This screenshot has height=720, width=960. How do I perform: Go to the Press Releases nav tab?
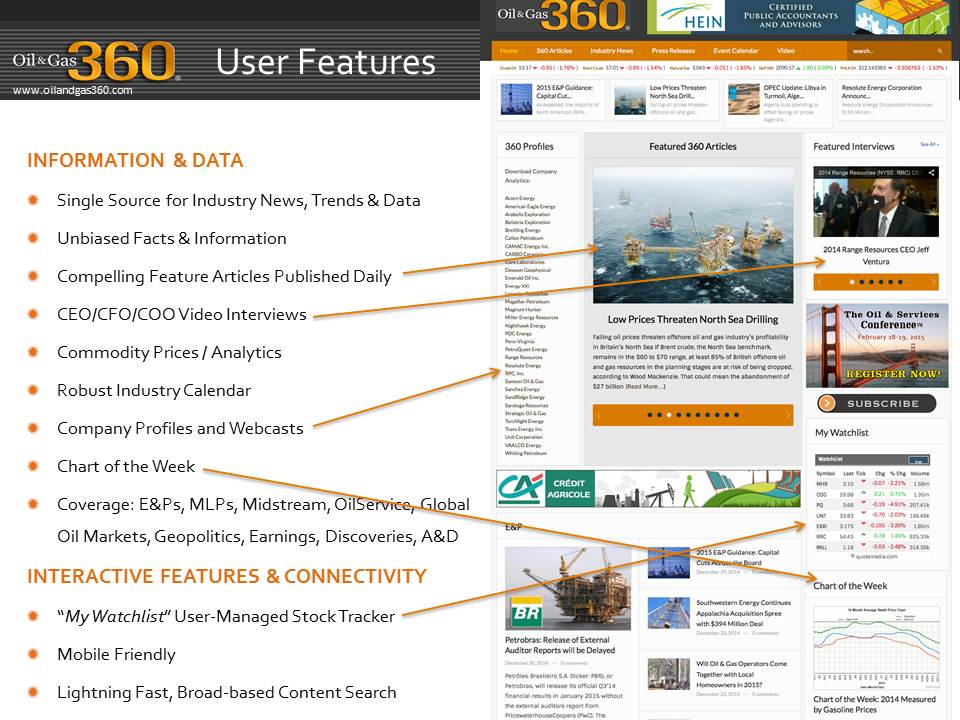pyautogui.click(x=672, y=50)
